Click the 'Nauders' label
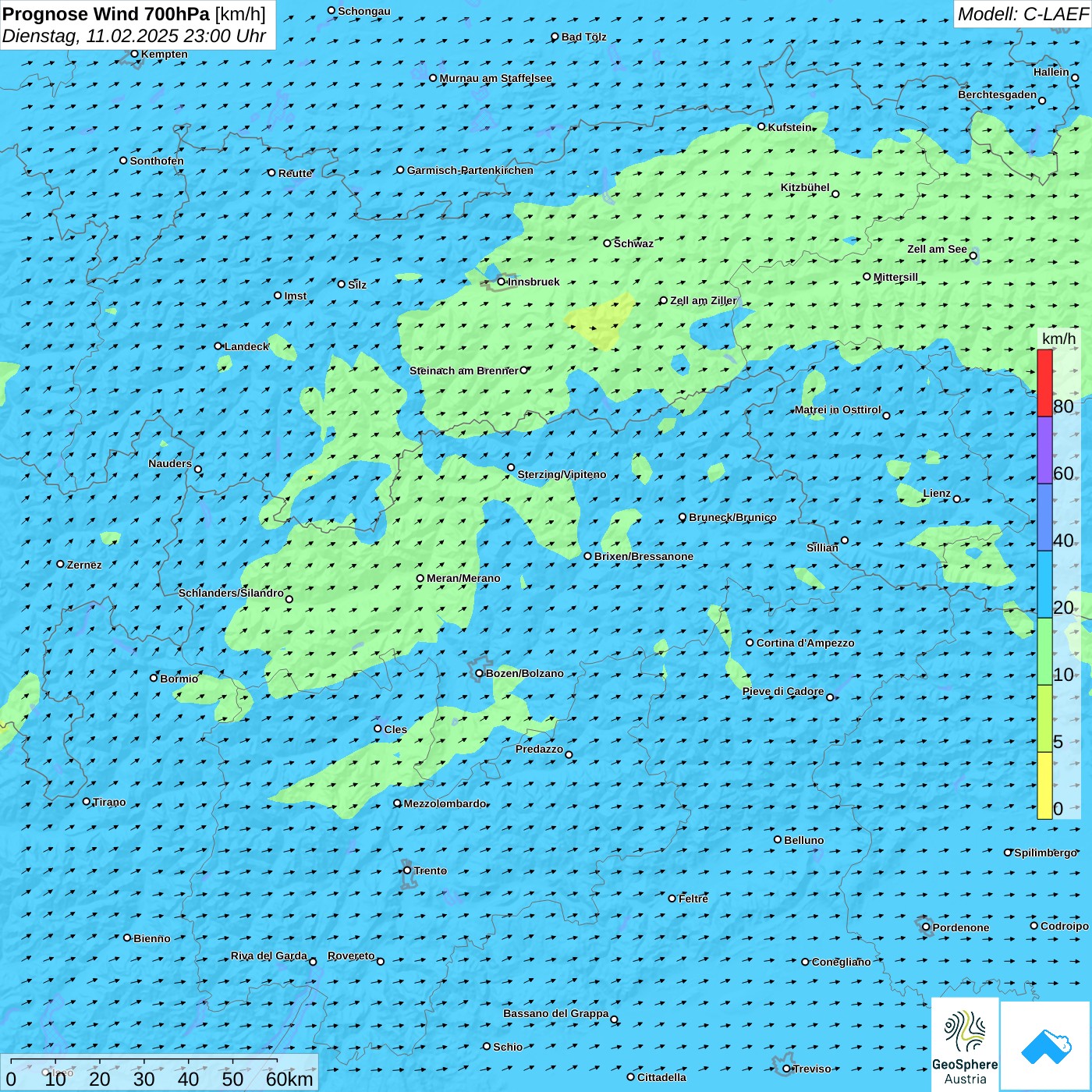This screenshot has width=1092, height=1092. click(x=170, y=463)
